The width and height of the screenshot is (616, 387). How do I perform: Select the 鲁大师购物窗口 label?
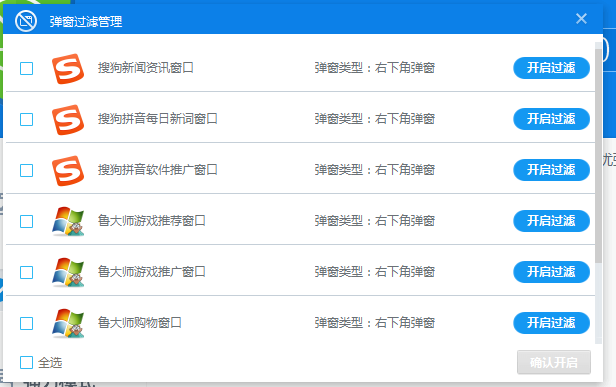point(139,323)
